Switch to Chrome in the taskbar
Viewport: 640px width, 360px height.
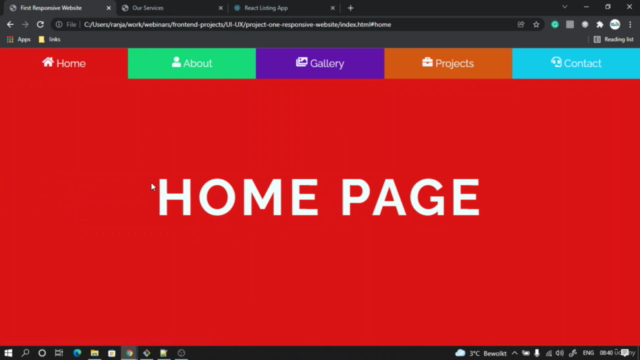[129, 353]
